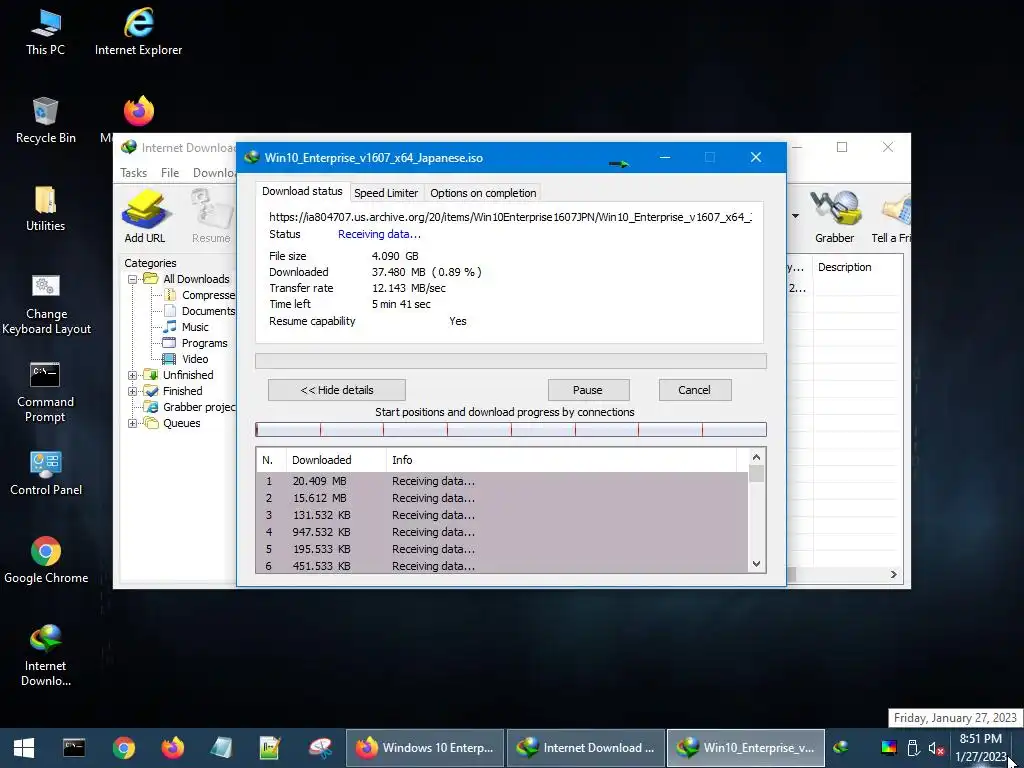Open Command Prompt from taskbar
This screenshot has height=768, width=1024.
74,748
